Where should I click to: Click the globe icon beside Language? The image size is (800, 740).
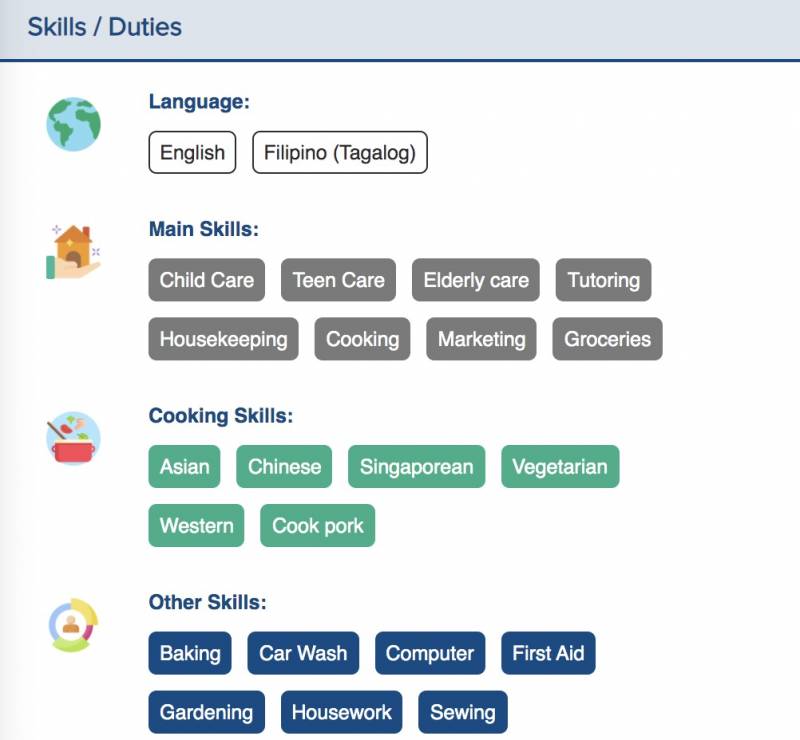pos(73,124)
